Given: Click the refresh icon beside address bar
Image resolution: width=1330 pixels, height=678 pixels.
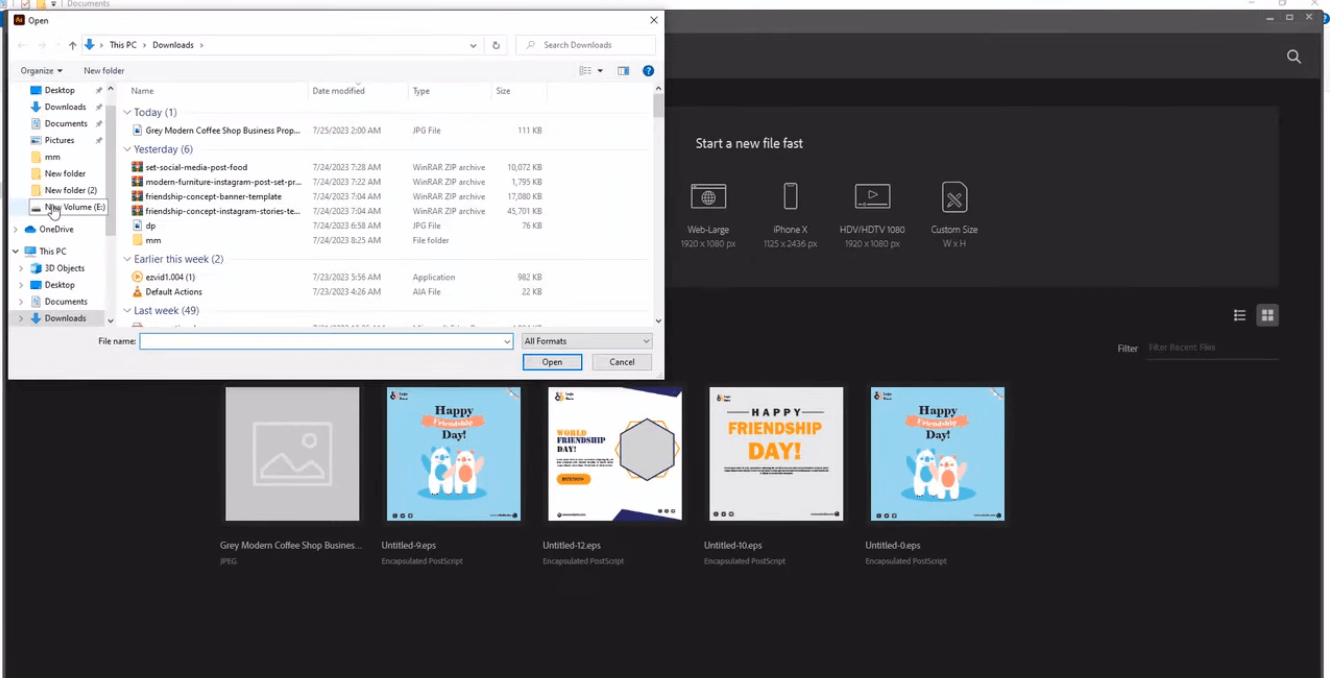Looking at the screenshot, I should 496,45.
